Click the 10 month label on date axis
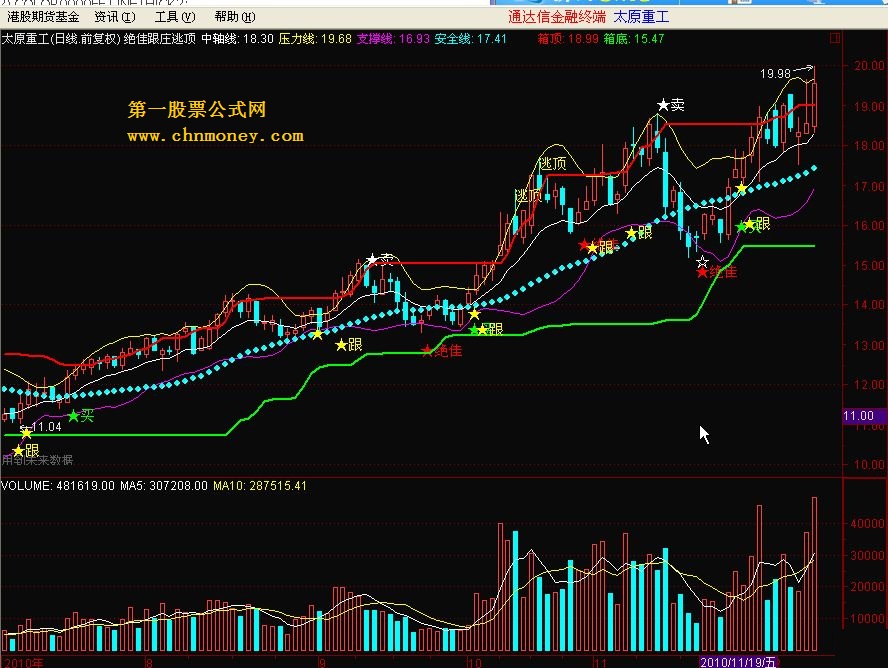The height and width of the screenshot is (668, 888). [x=474, y=662]
